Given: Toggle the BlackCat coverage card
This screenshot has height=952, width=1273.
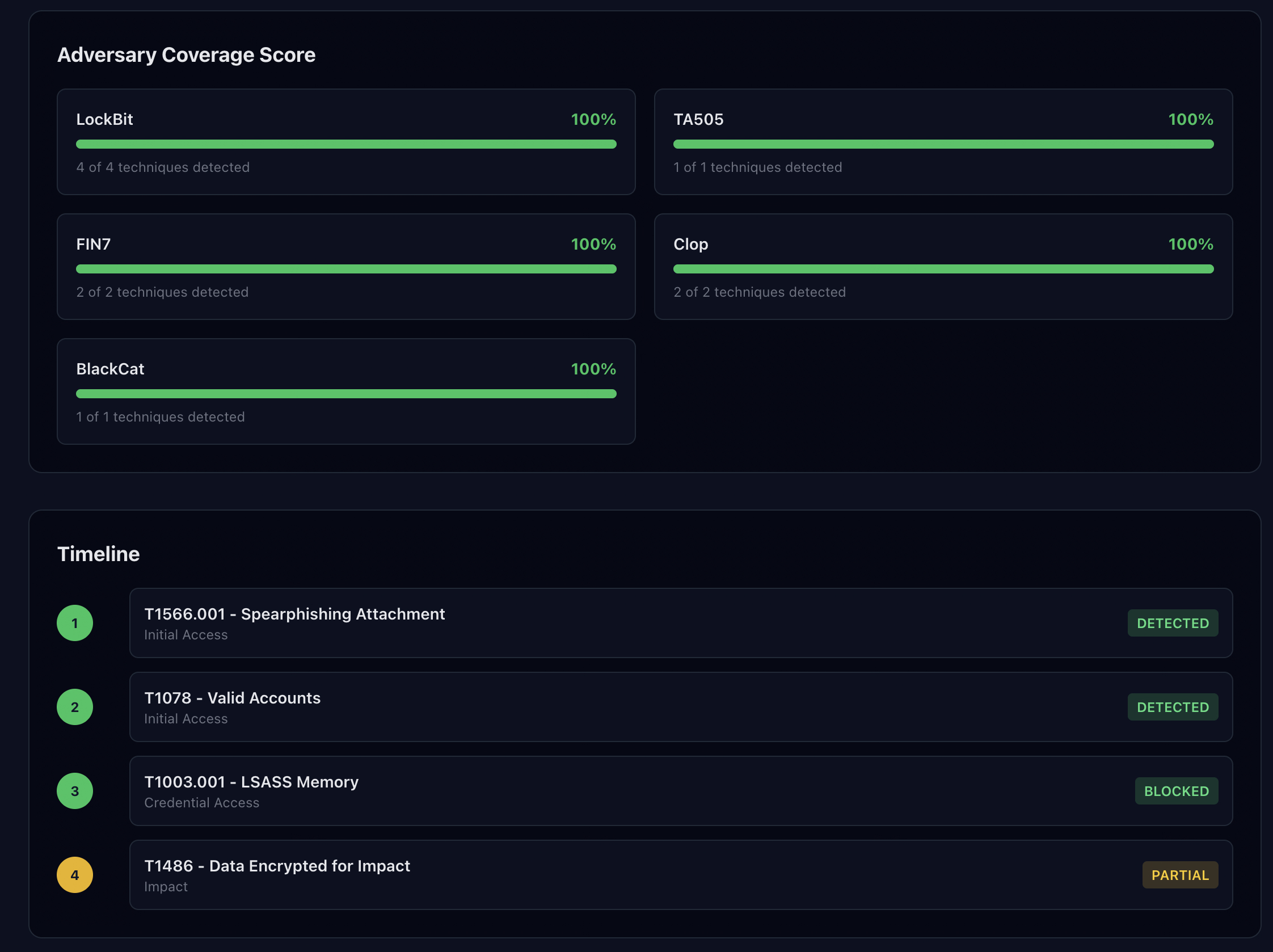Looking at the screenshot, I should pos(345,391).
